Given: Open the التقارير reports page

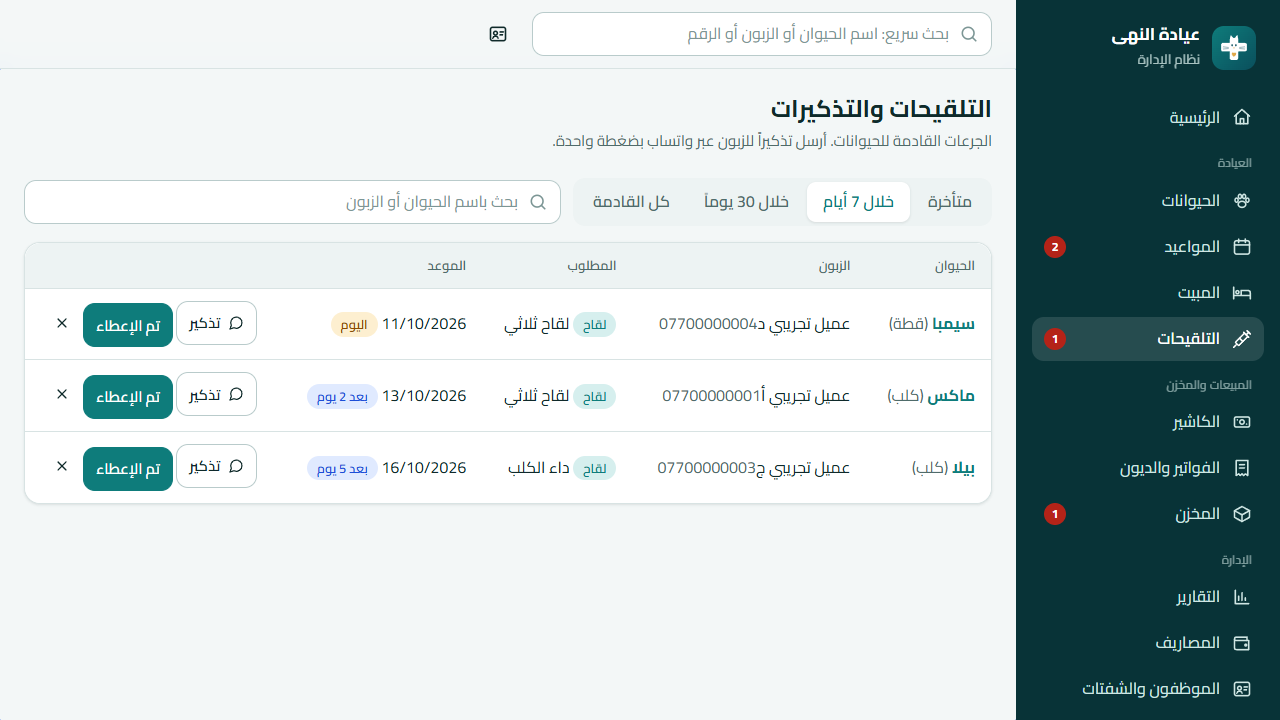Looking at the screenshot, I should point(1148,597).
